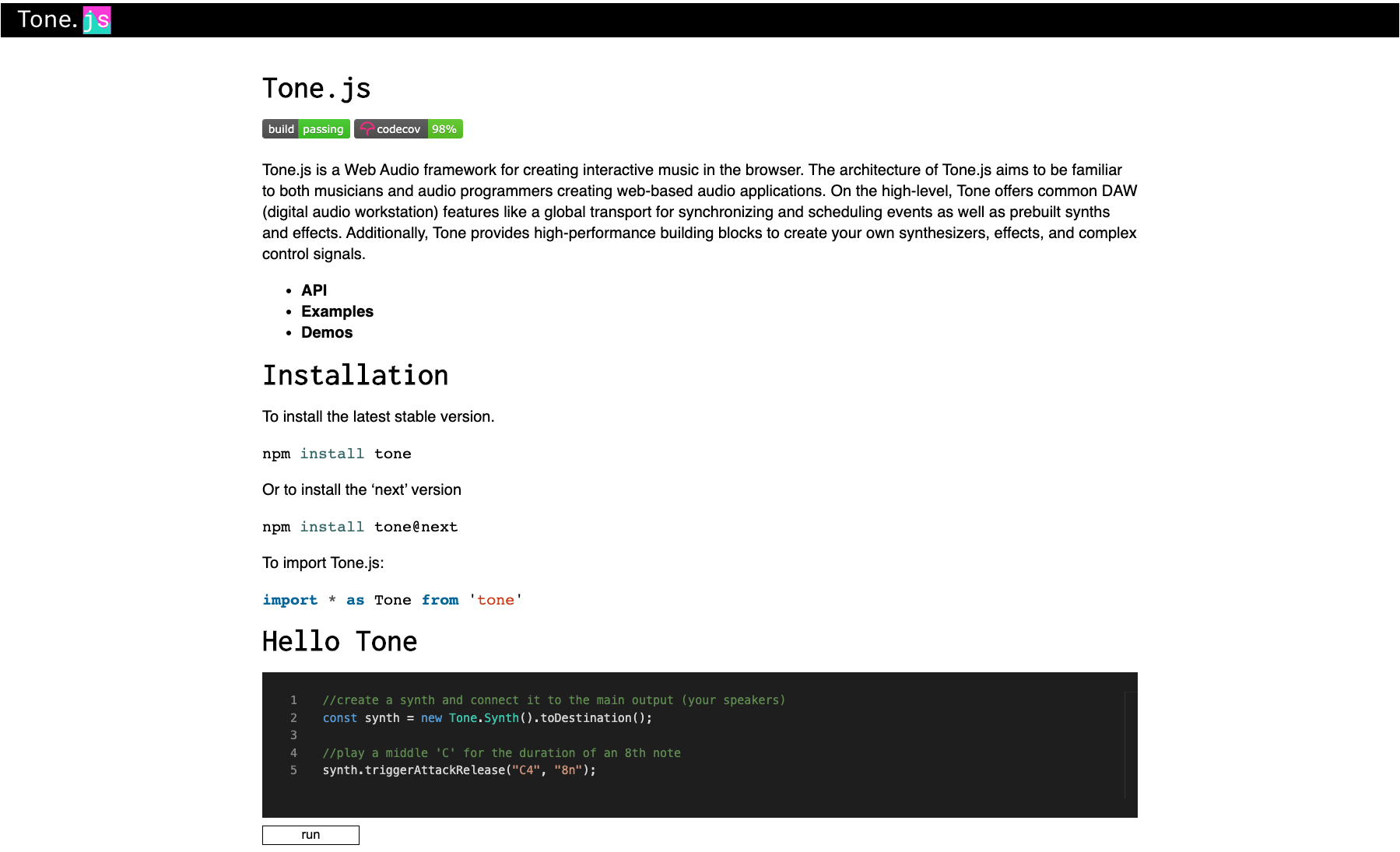Click 'npm install tone' command text

[x=337, y=454]
